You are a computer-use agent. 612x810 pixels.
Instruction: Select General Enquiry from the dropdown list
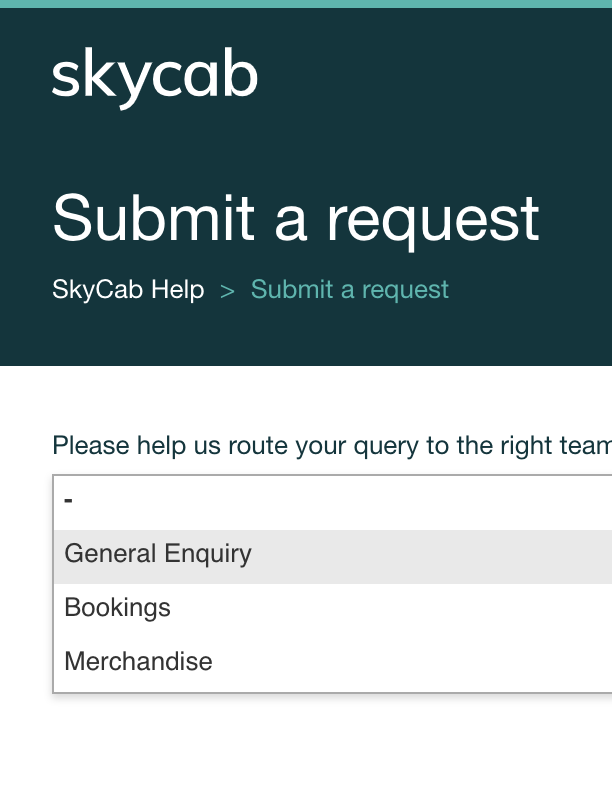pyautogui.click(x=158, y=554)
